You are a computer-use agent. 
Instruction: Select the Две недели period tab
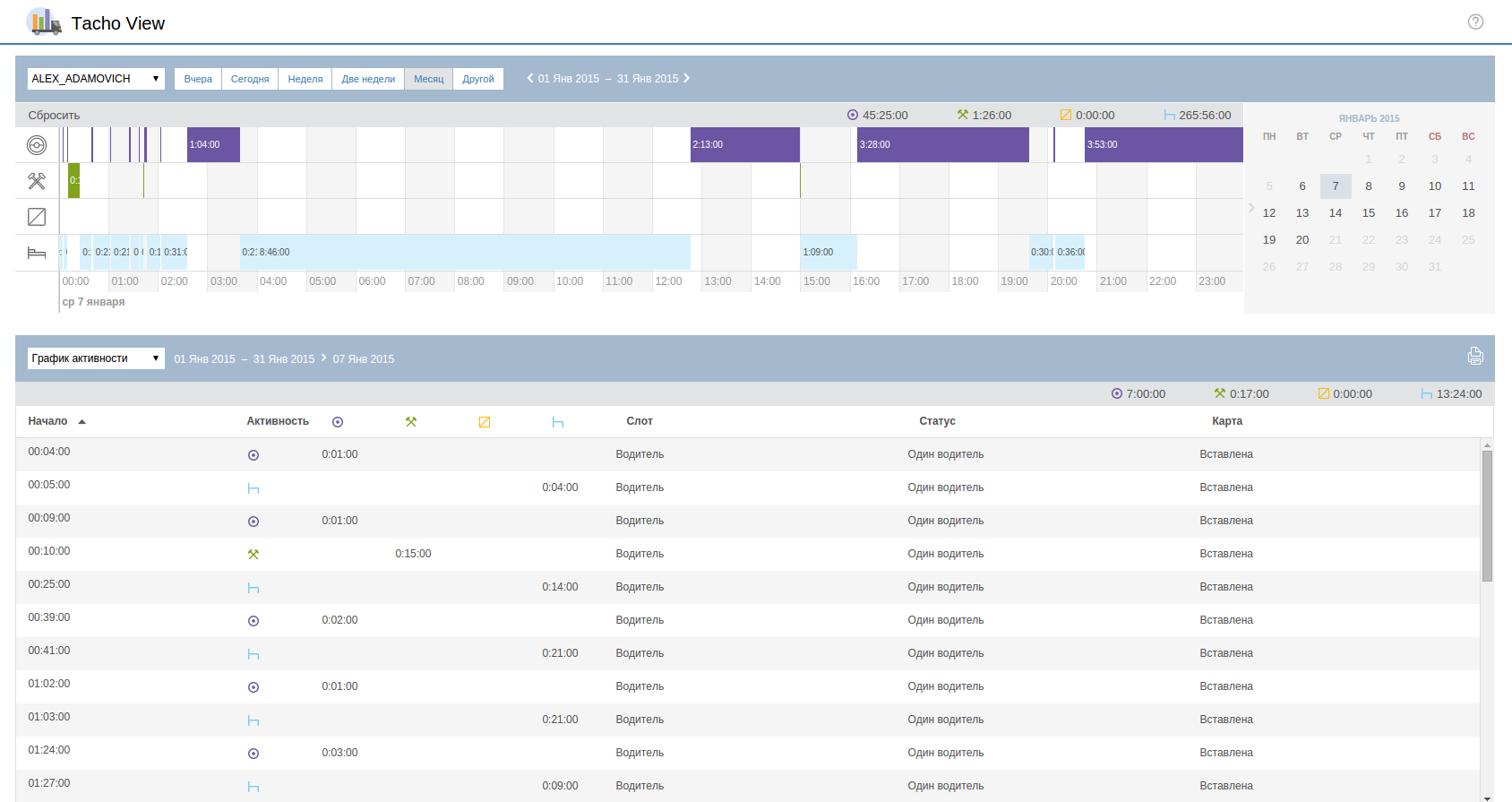368,79
